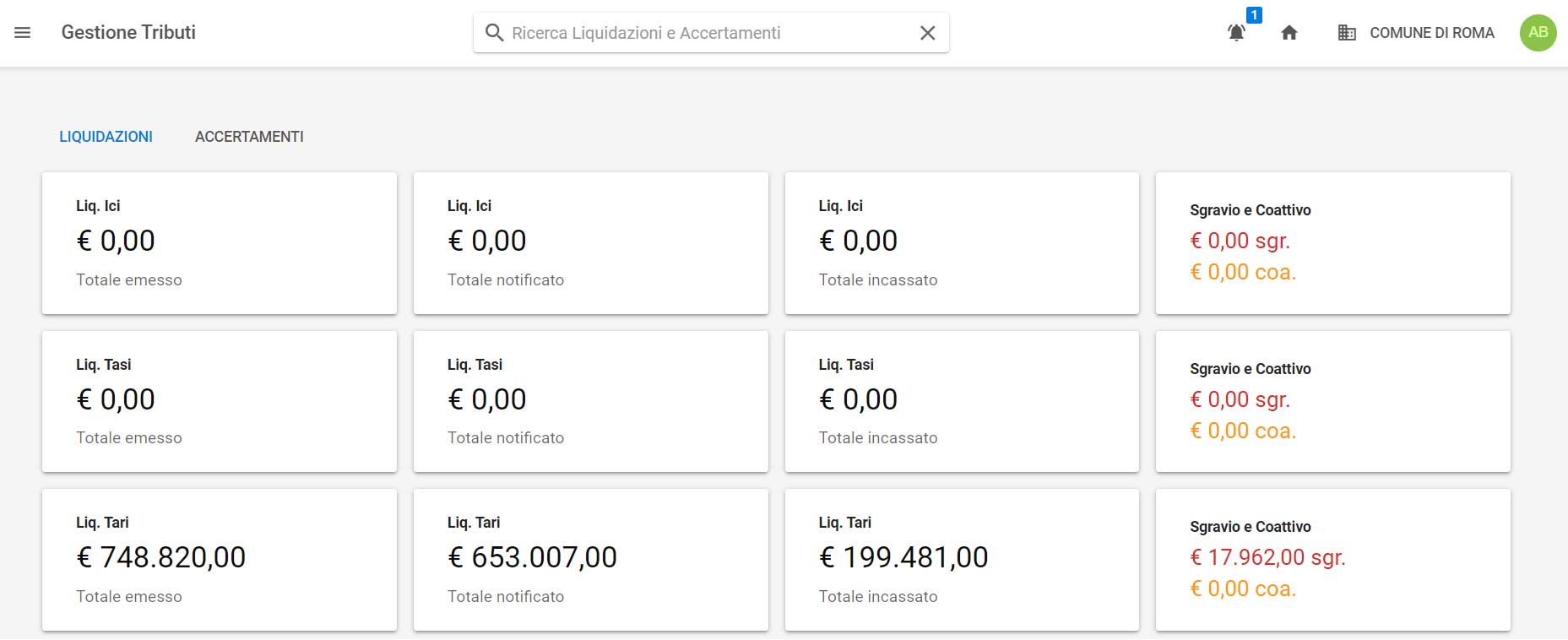Click the notification count badge

pos(1254,15)
